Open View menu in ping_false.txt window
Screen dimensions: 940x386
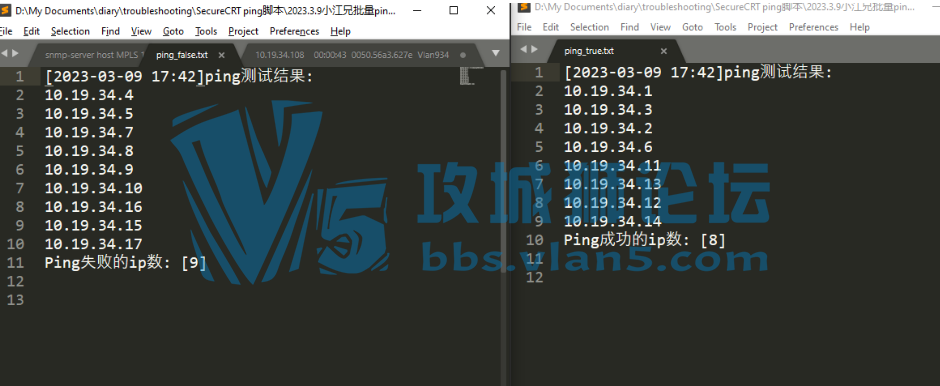pos(141,31)
